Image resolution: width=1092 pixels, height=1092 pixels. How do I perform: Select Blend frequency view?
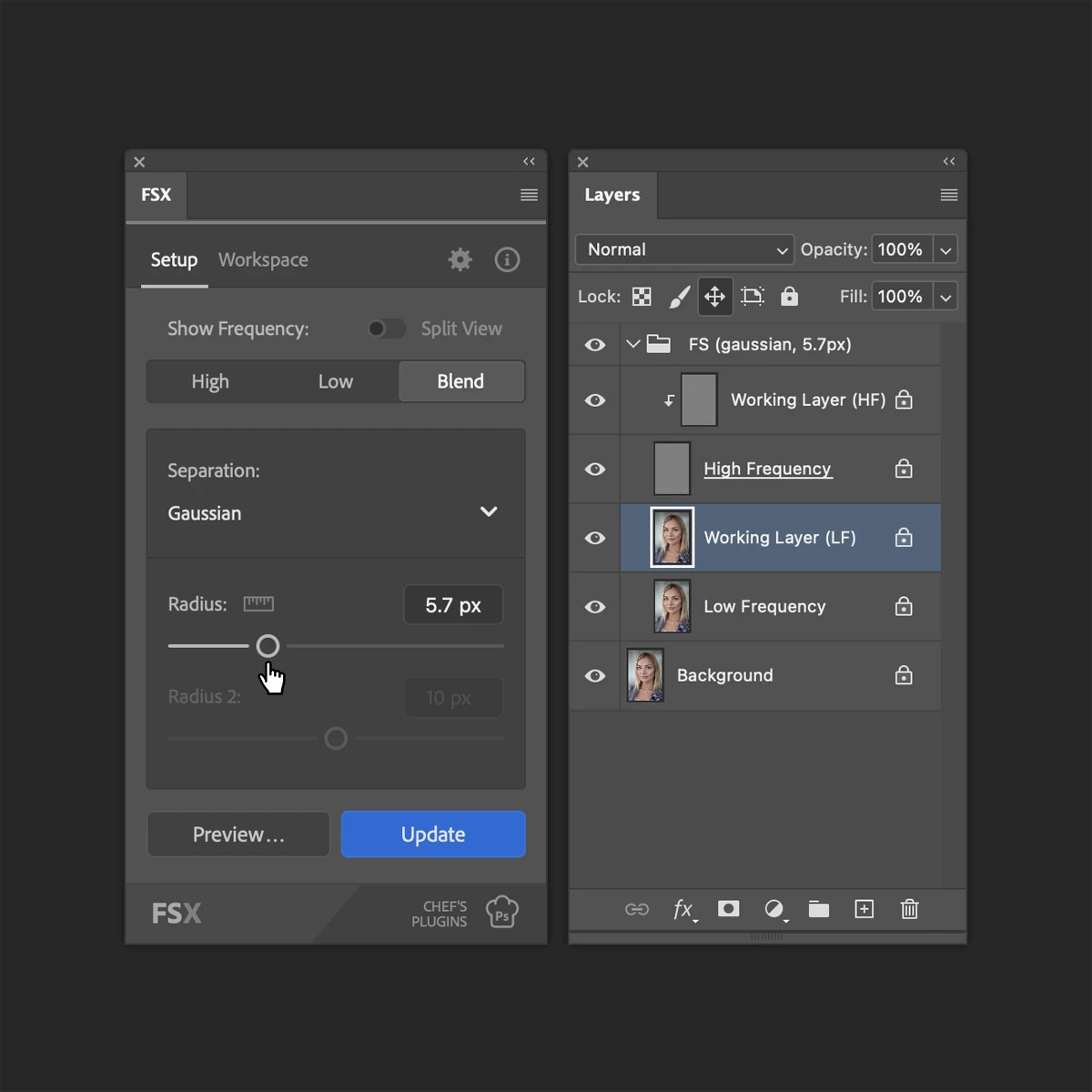click(461, 381)
